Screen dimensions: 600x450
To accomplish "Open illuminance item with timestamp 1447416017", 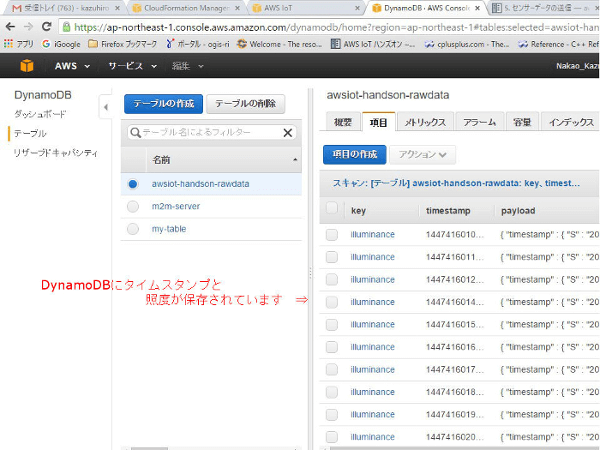I will [x=372, y=370].
